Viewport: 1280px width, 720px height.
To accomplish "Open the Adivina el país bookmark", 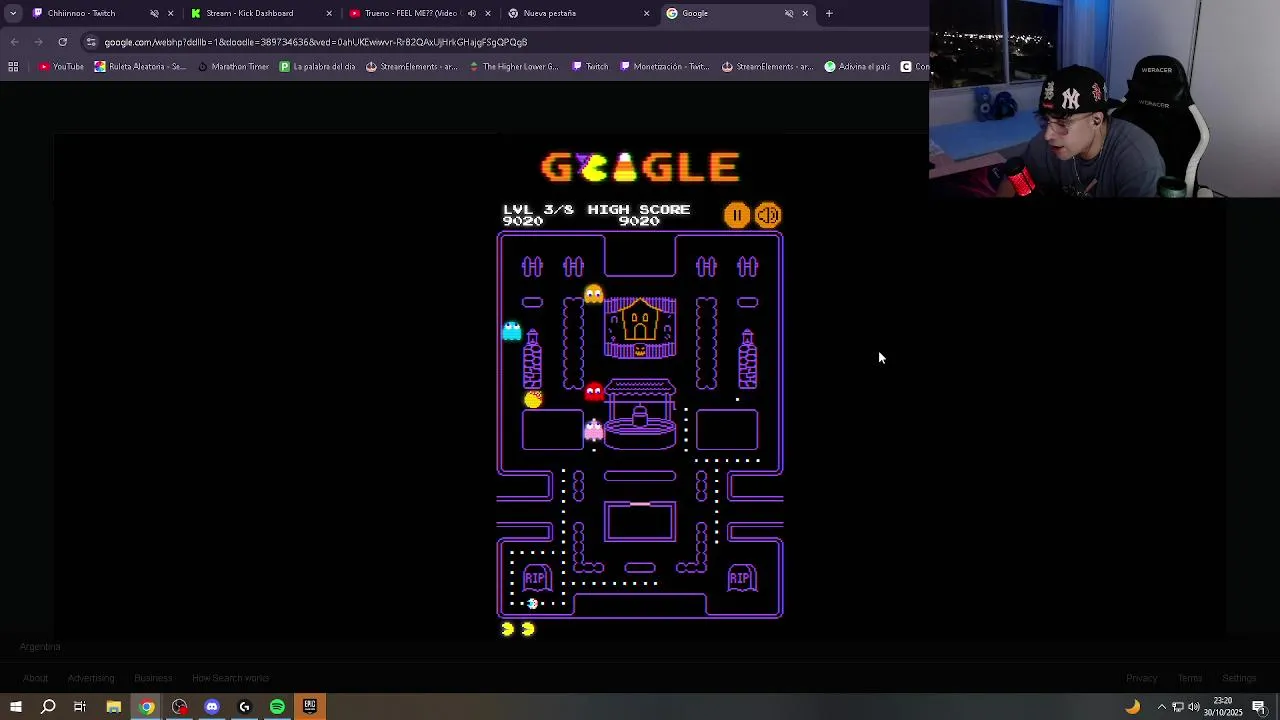I will [857, 67].
